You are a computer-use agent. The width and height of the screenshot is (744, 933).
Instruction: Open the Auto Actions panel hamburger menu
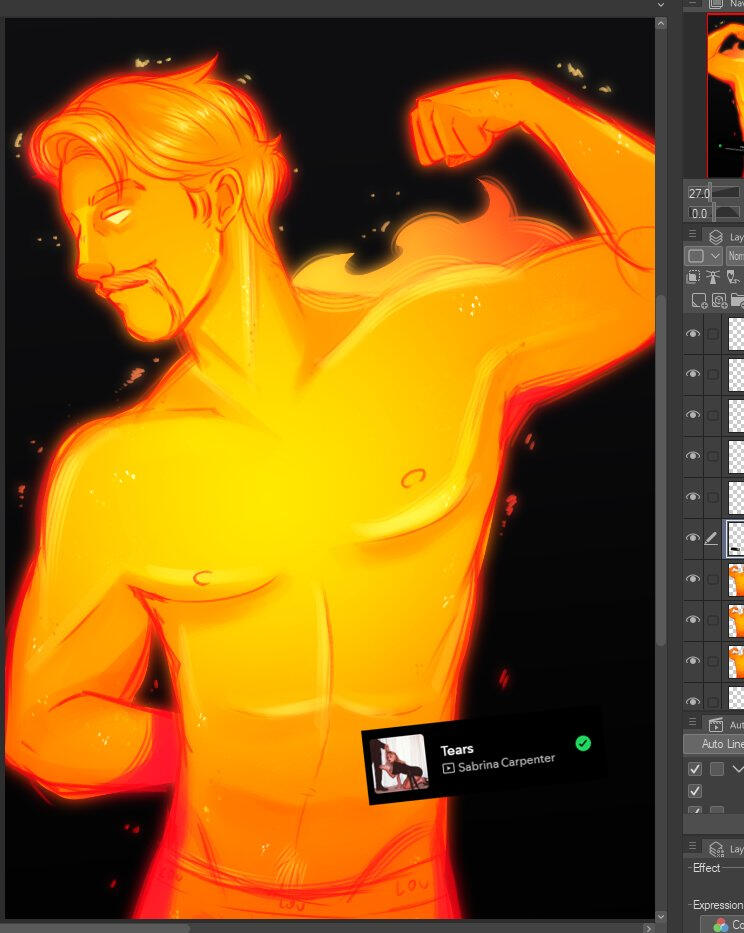click(x=692, y=723)
